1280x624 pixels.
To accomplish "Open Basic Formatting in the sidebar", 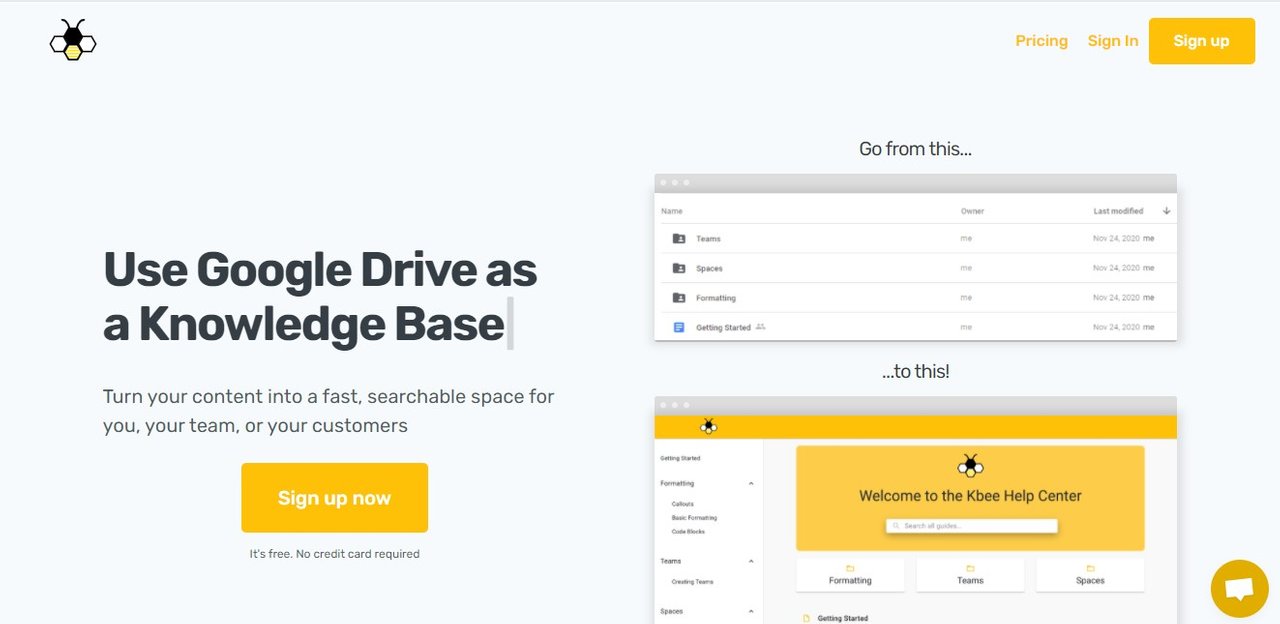I will [x=694, y=518].
